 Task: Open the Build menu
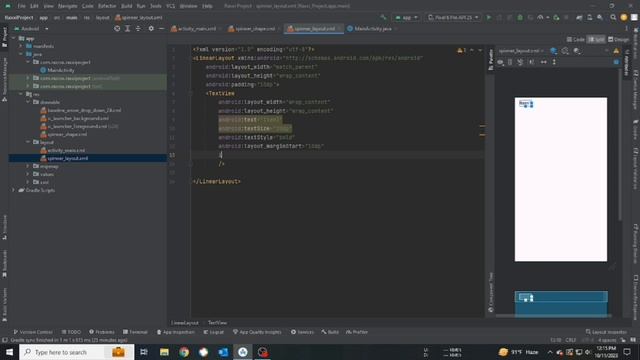coord(127,6)
